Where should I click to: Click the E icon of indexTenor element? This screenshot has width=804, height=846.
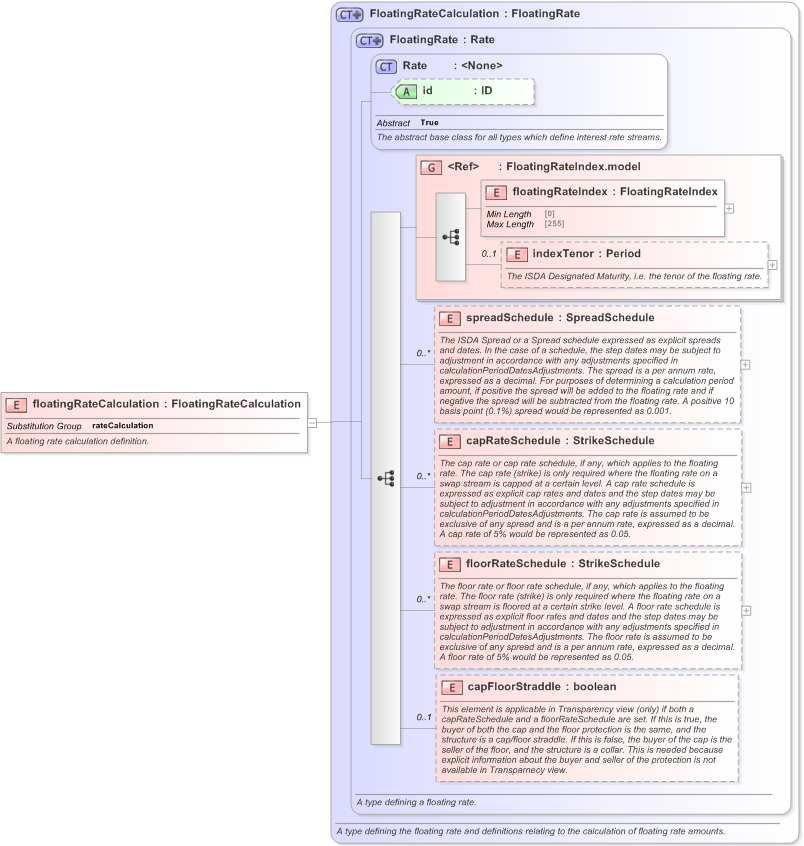click(516, 255)
